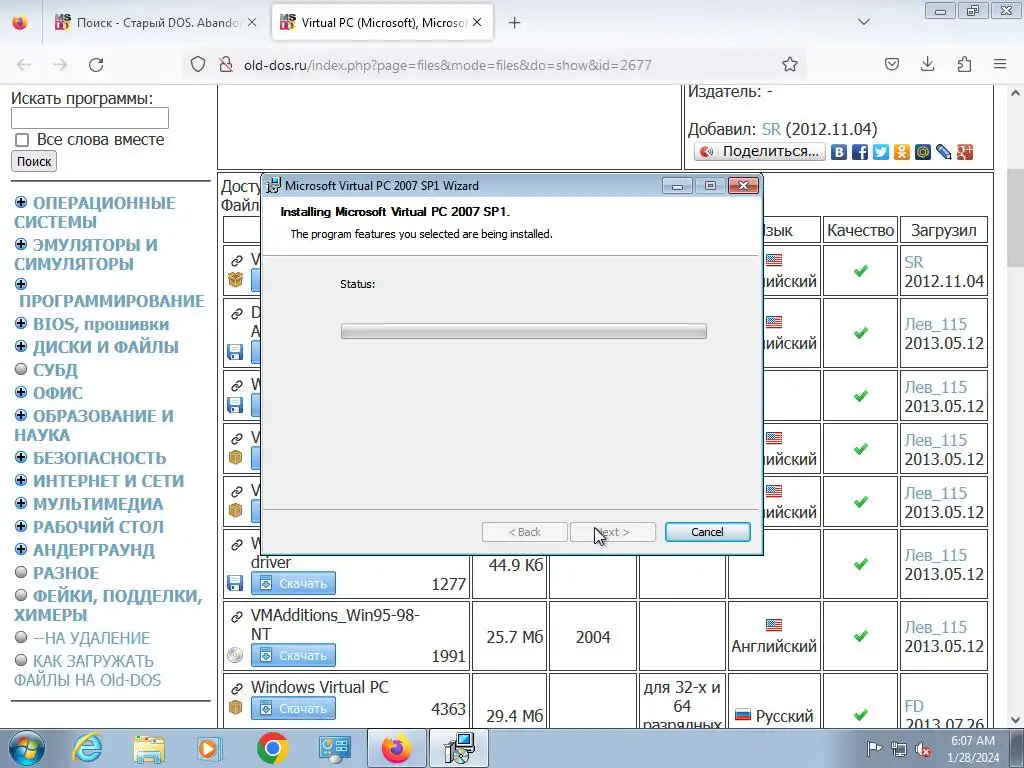This screenshot has width=1024, height=768.
Task: Open the Pocket save icon
Action: click(891, 65)
